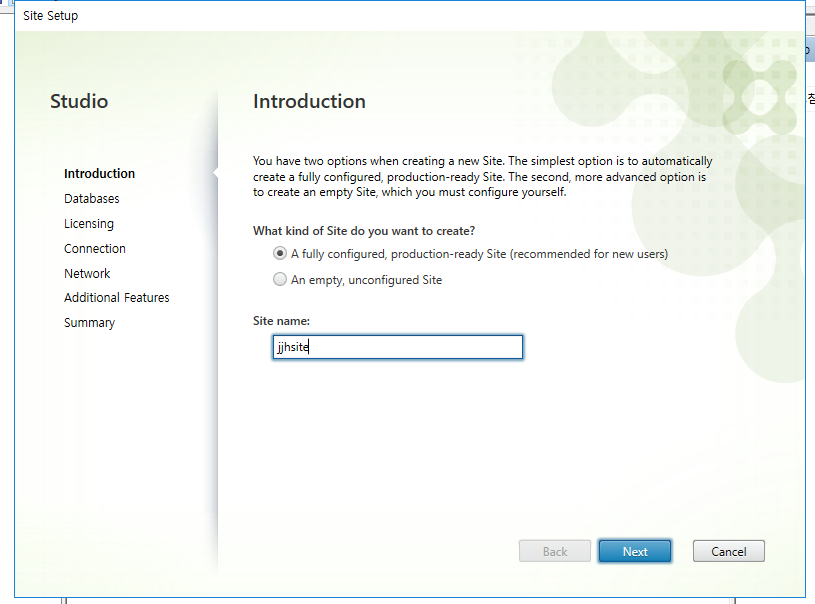Jump to the Summary step
Screen dimensions: 815x604
point(89,323)
